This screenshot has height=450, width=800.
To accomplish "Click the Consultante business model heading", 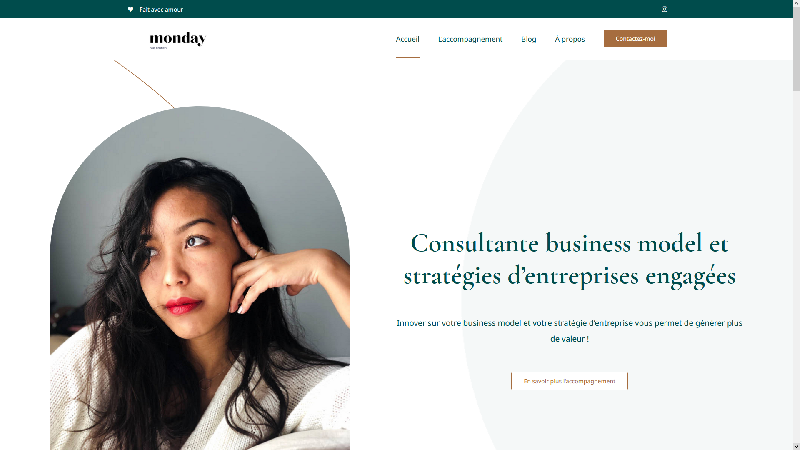I will (x=569, y=259).
